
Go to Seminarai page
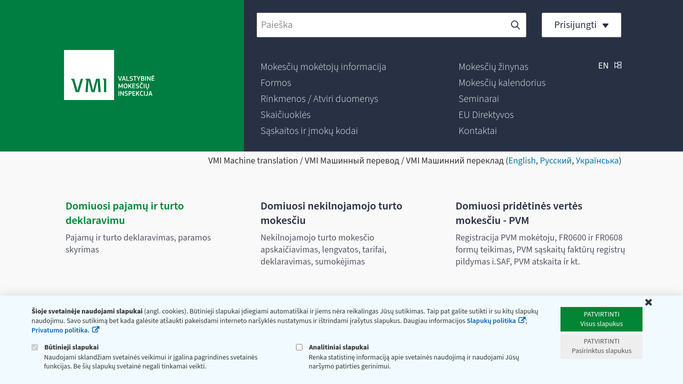point(479,99)
